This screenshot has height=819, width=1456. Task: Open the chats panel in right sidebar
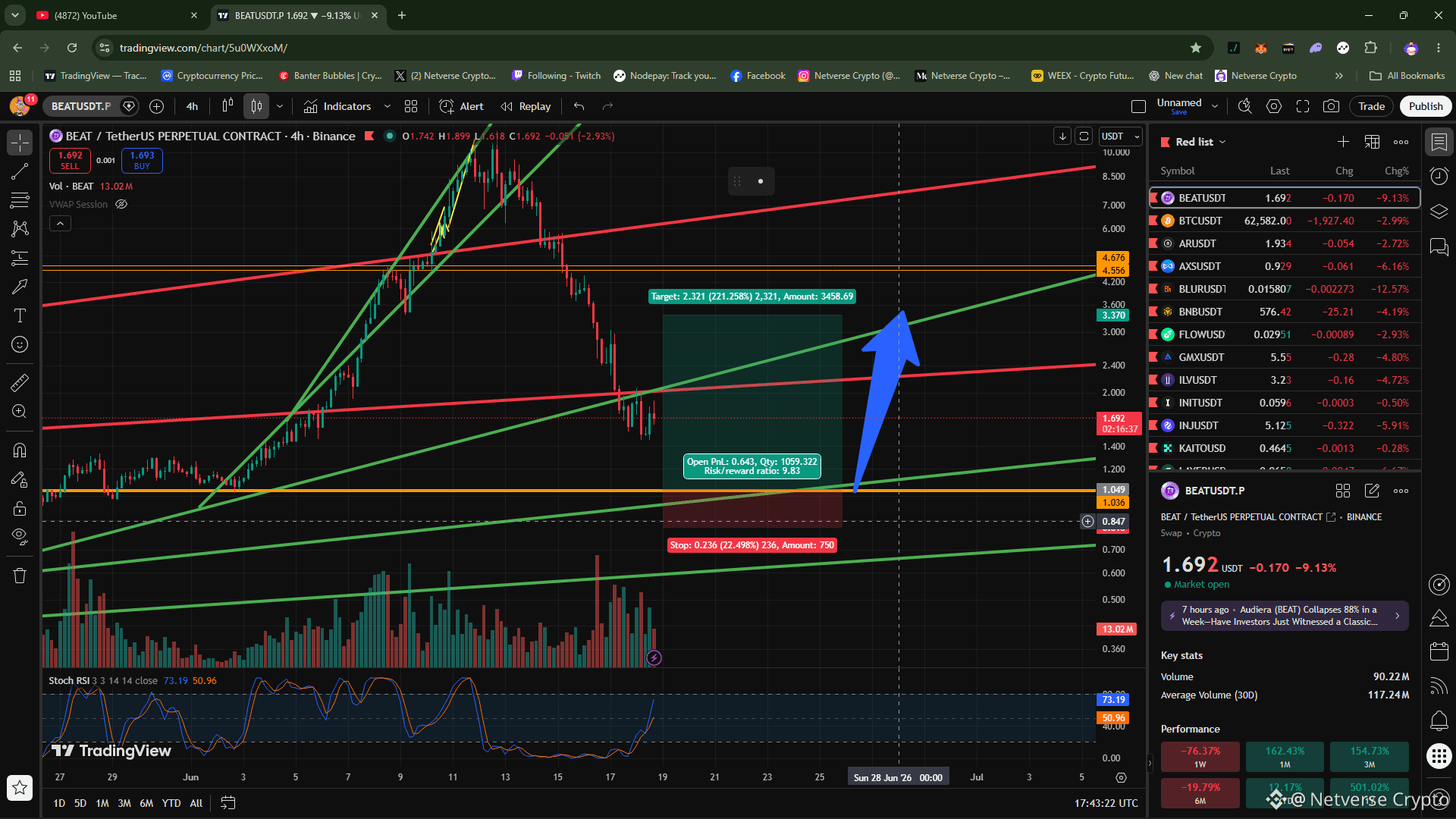[x=1439, y=247]
